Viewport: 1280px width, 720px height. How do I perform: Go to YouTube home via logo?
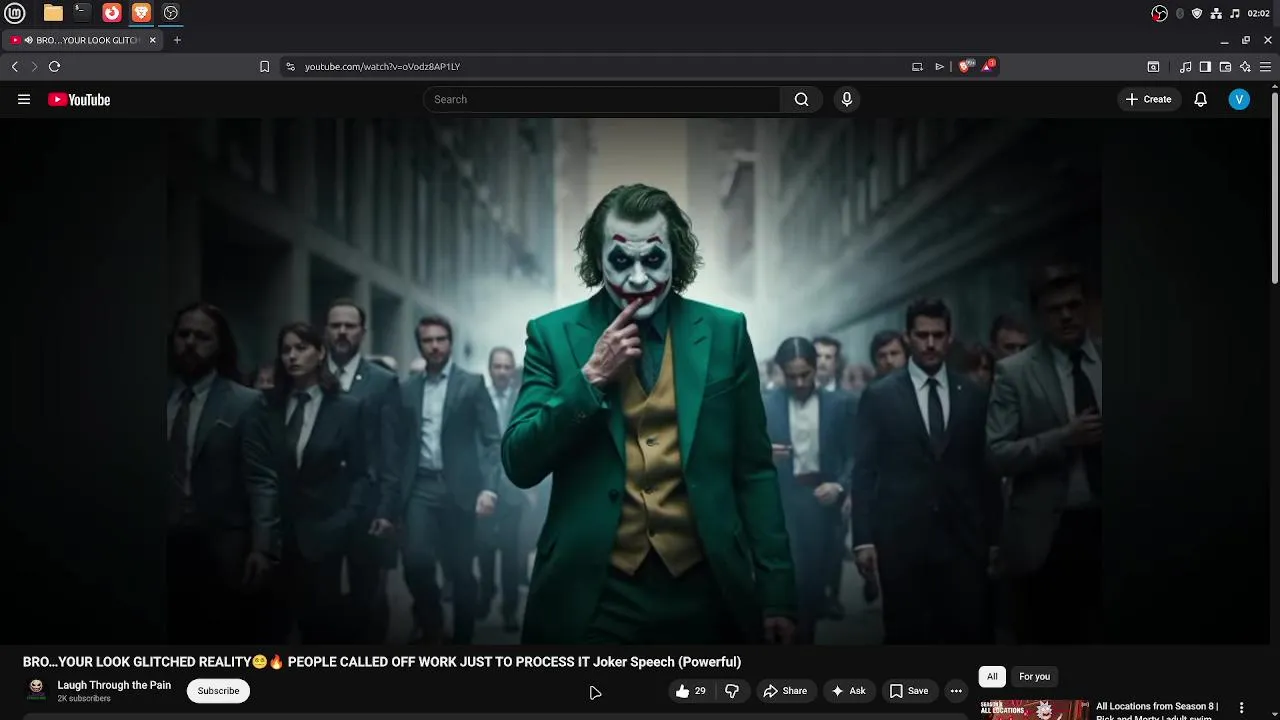(x=79, y=99)
